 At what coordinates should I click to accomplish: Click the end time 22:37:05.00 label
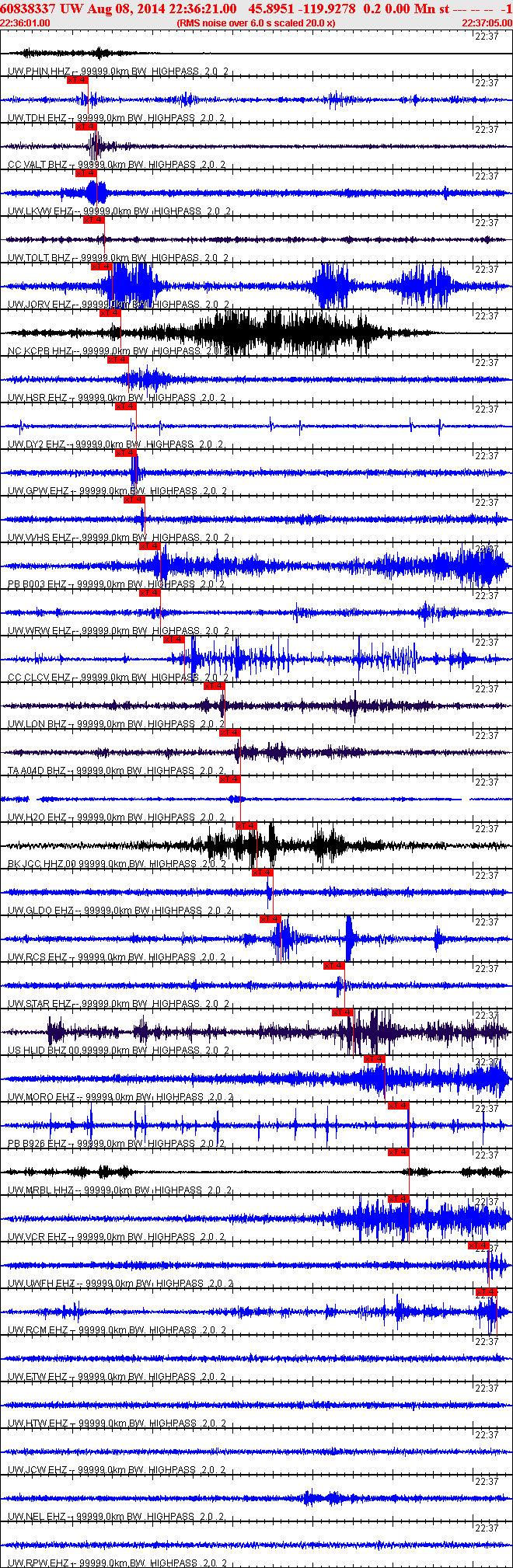[487, 23]
